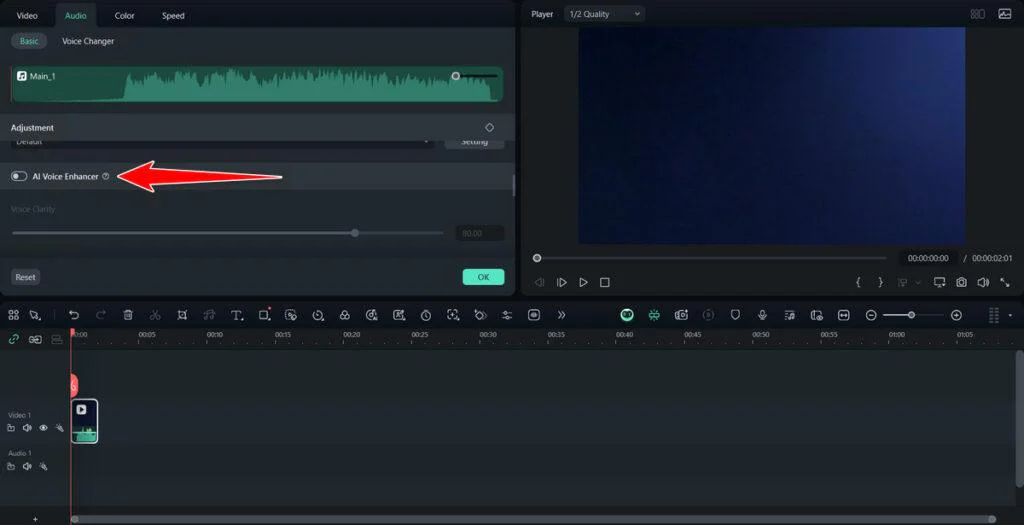Adjust player volume with the speaker icon
This screenshot has height=525, width=1024.
(983, 282)
